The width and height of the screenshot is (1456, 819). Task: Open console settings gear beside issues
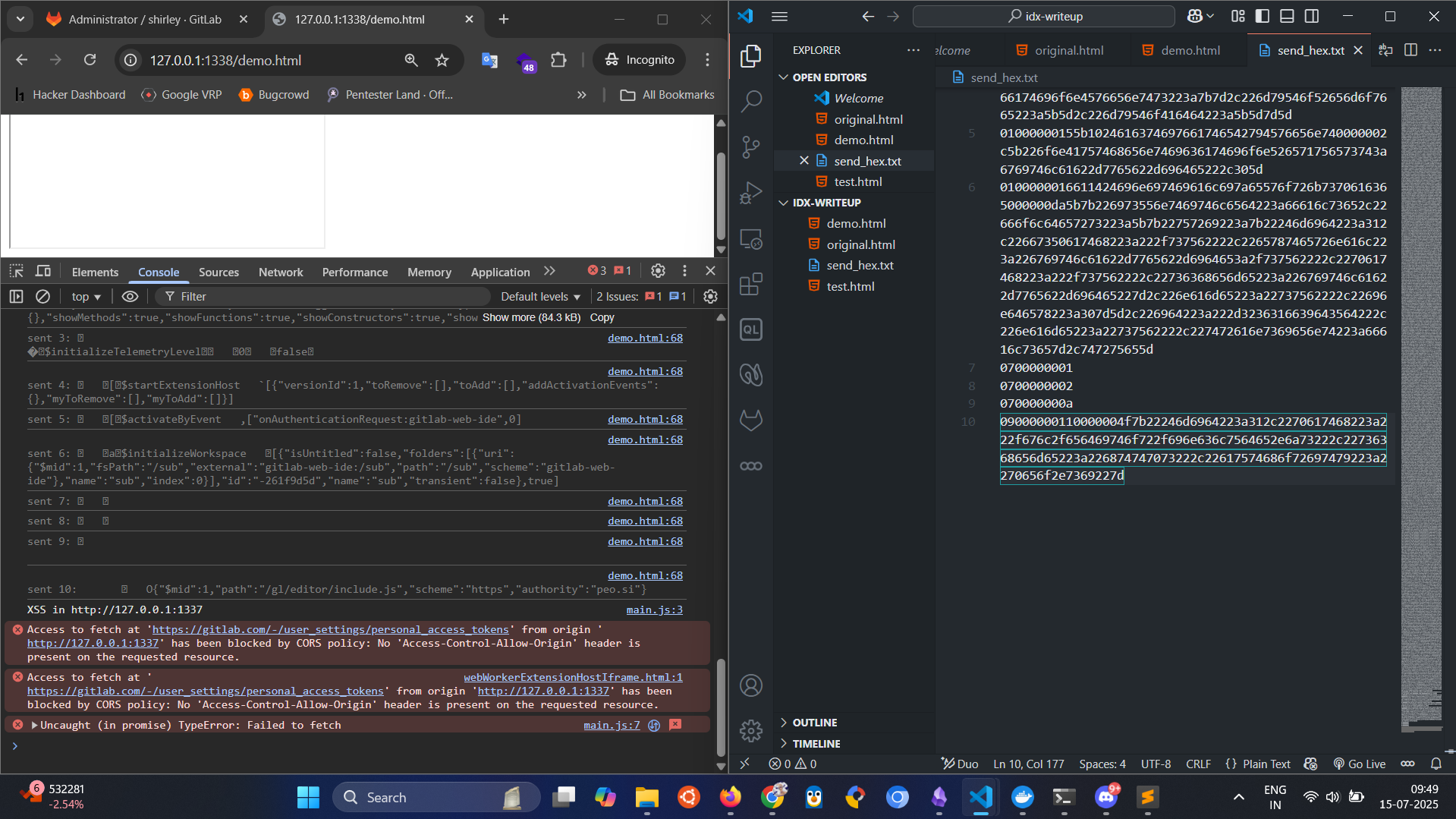pyautogui.click(x=710, y=297)
